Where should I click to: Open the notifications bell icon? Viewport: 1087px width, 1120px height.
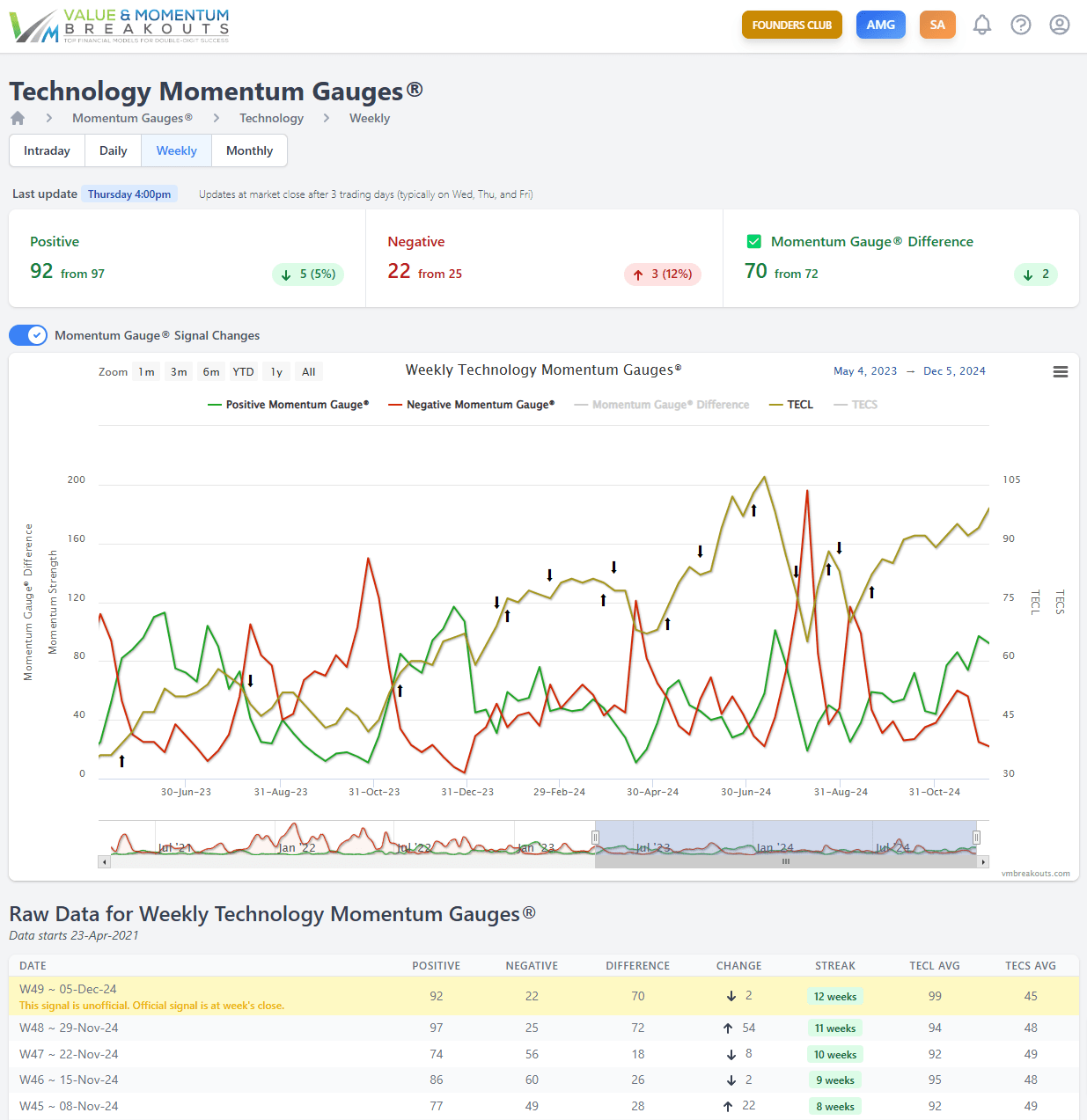[982, 25]
